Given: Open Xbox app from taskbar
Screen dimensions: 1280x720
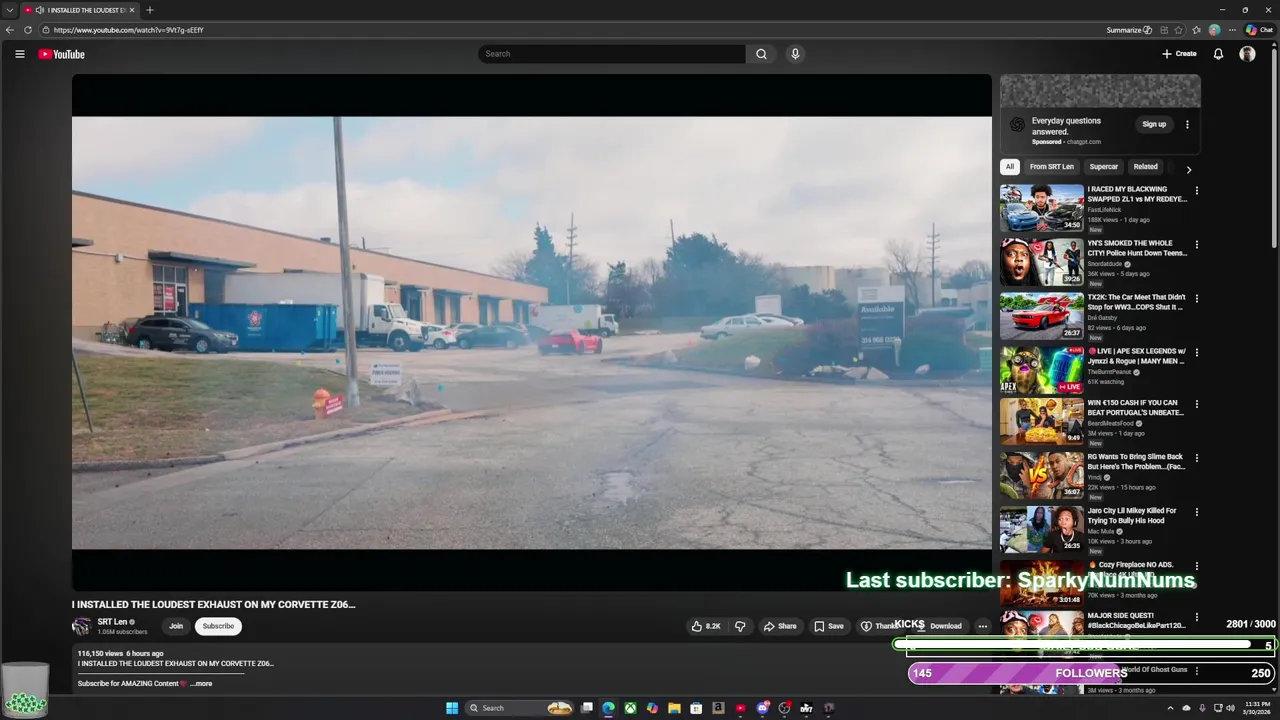Looking at the screenshot, I should [630, 708].
